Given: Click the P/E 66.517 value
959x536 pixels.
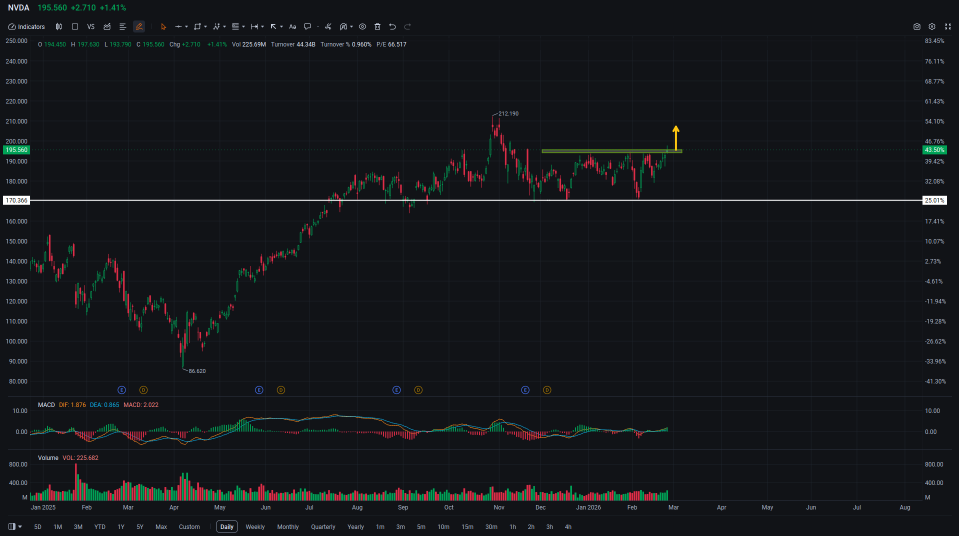Looking at the screenshot, I should coord(391,45).
